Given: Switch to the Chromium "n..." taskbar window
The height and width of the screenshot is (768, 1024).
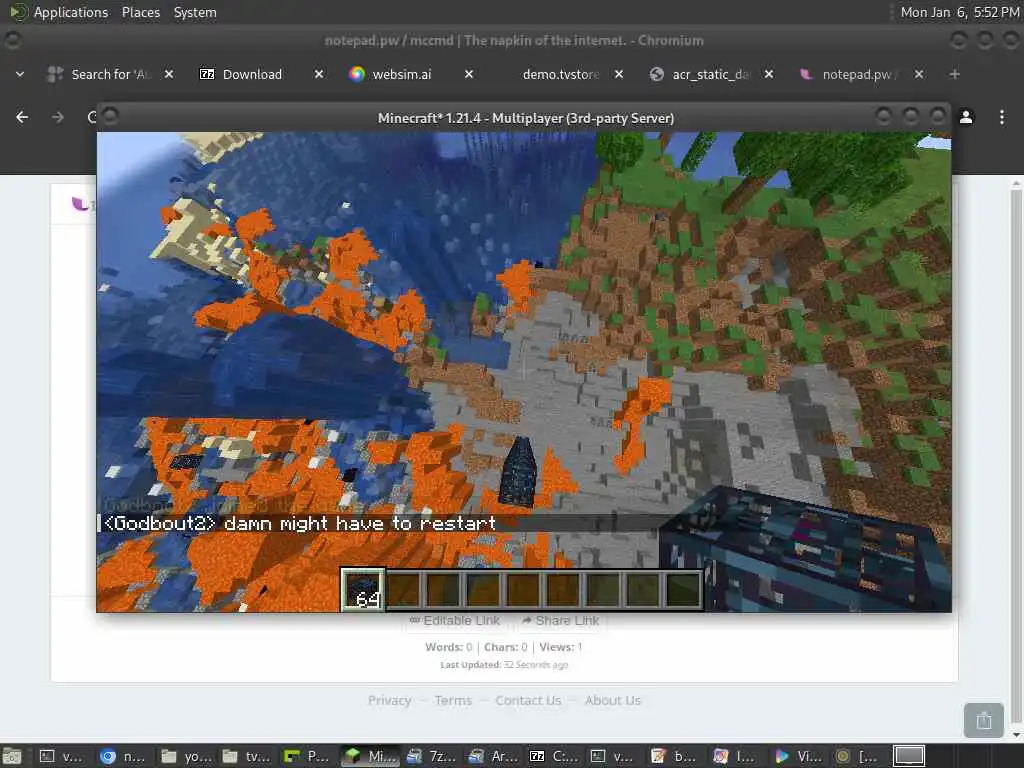Looking at the screenshot, I should (123, 756).
